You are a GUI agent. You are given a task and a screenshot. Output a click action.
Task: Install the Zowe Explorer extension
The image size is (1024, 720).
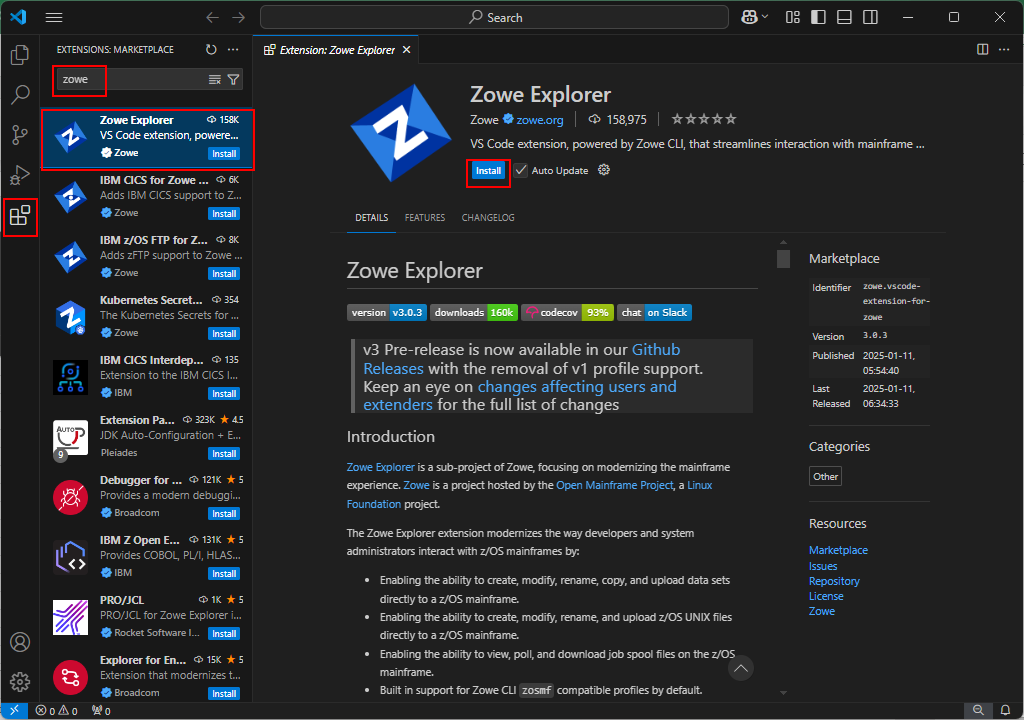(x=488, y=171)
